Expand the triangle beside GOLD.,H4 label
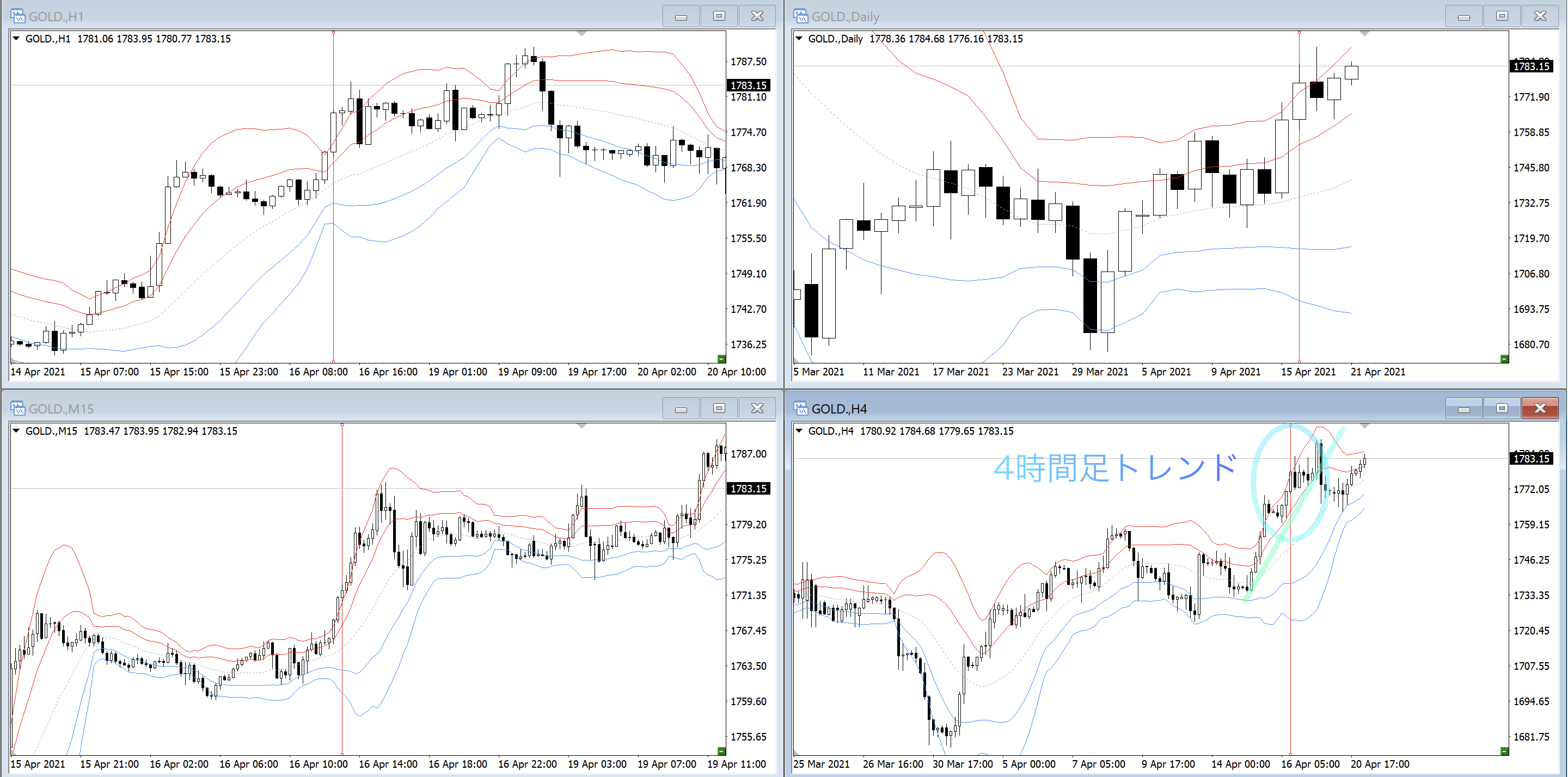Screen dimensions: 1568x777 pyautogui.click(x=799, y=431)
